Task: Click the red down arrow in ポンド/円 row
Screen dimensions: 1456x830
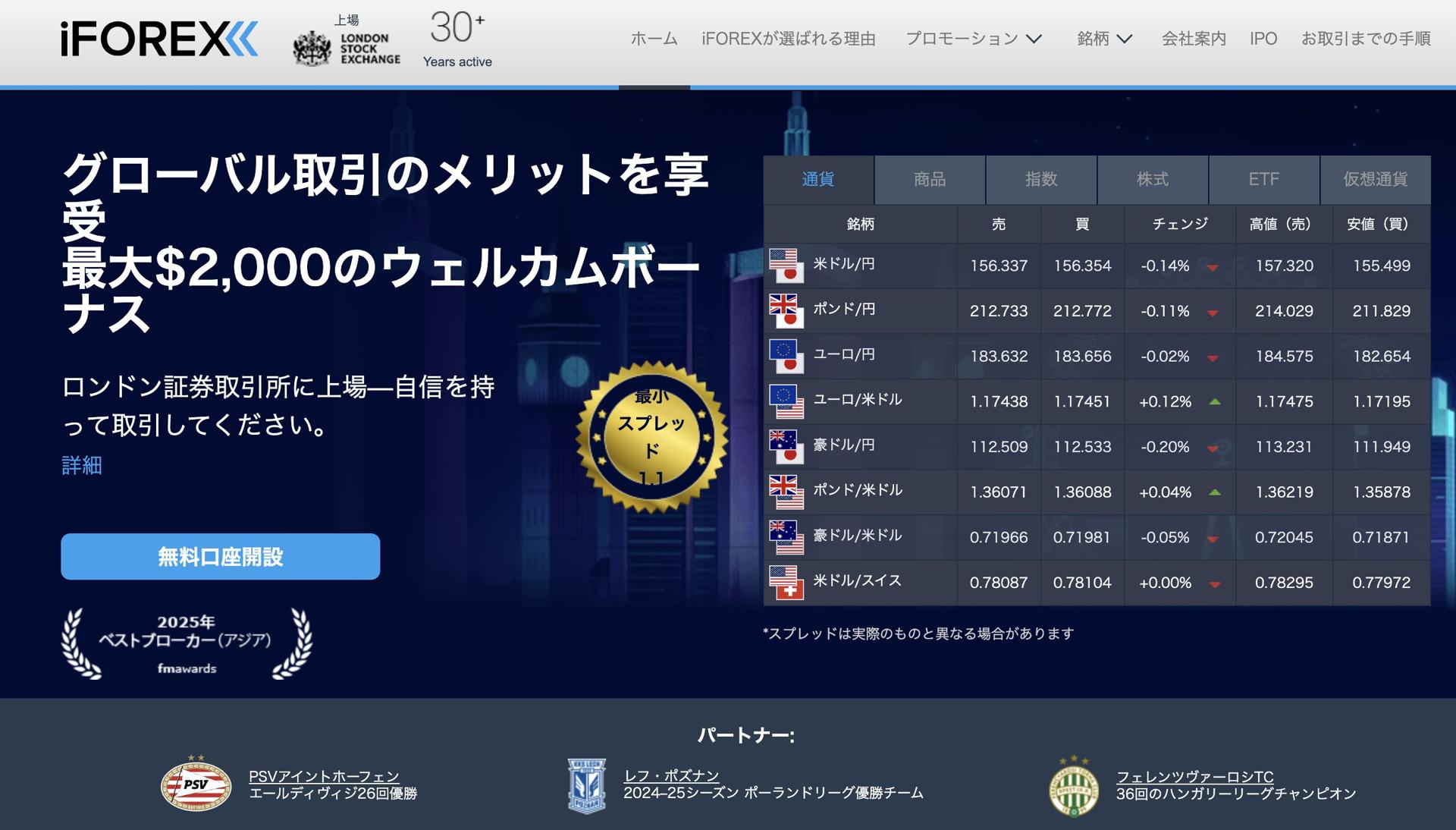Action: coord(1213,313)
